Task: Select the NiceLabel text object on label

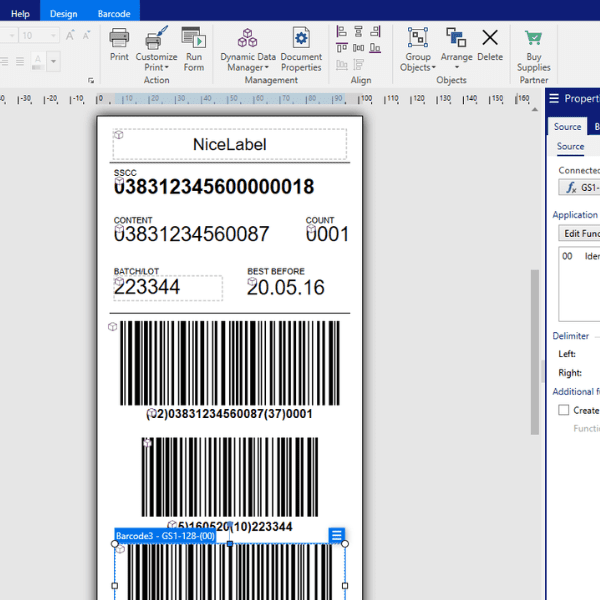Action: click(230, 145)
